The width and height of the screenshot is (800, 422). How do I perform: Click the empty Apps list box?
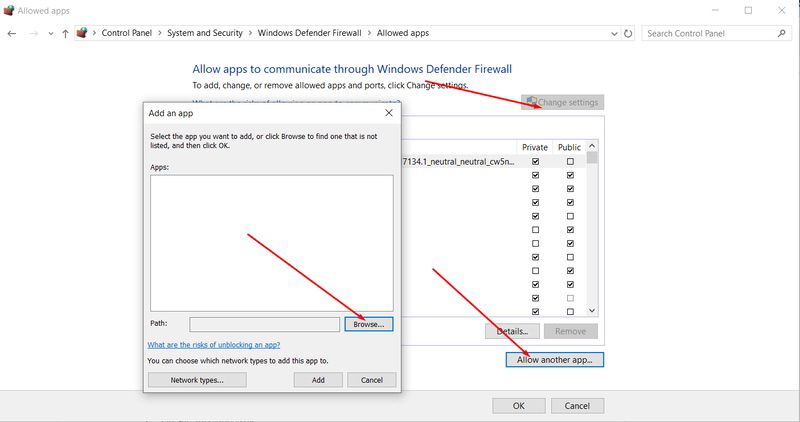[x=271, y=243]
